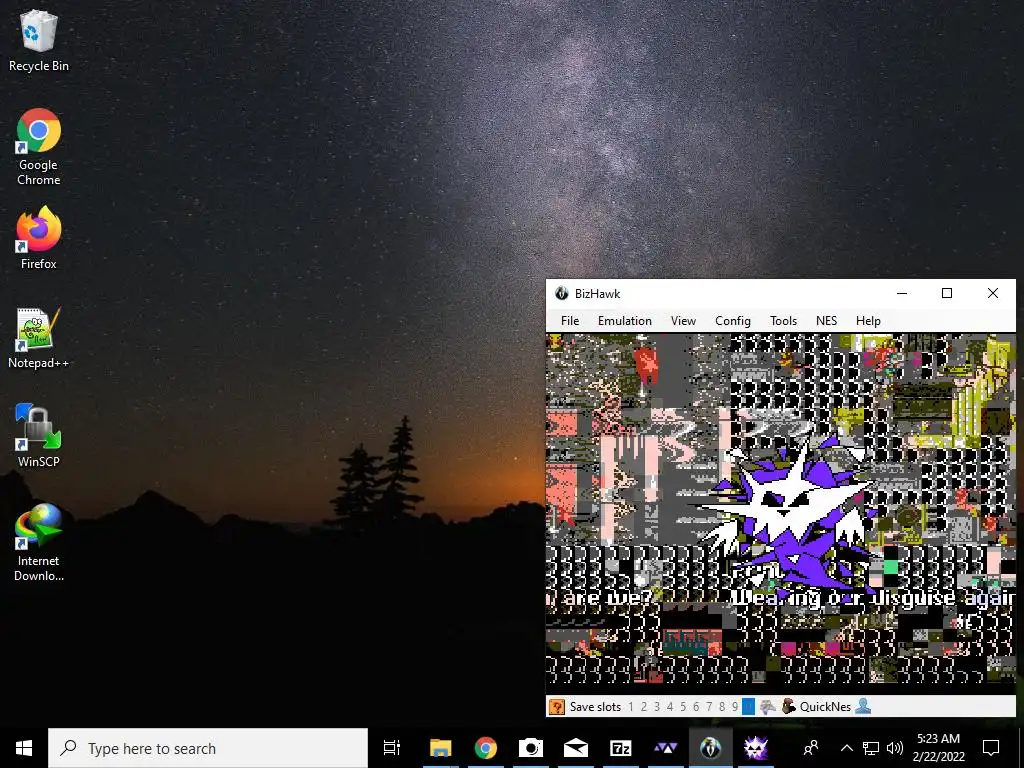Open the Windows Start menu
The height and width of the screenshot is (768, 1024).
(x=24, y=748)
